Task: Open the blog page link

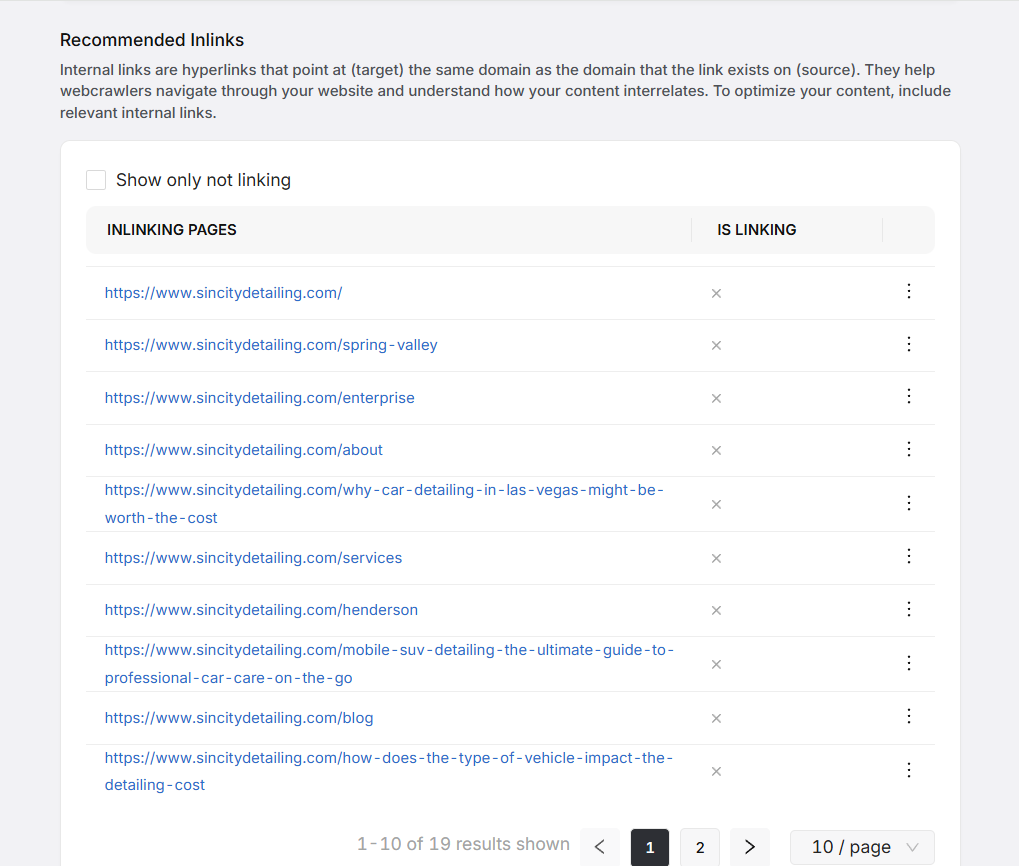Action: (x=239, y=718)
